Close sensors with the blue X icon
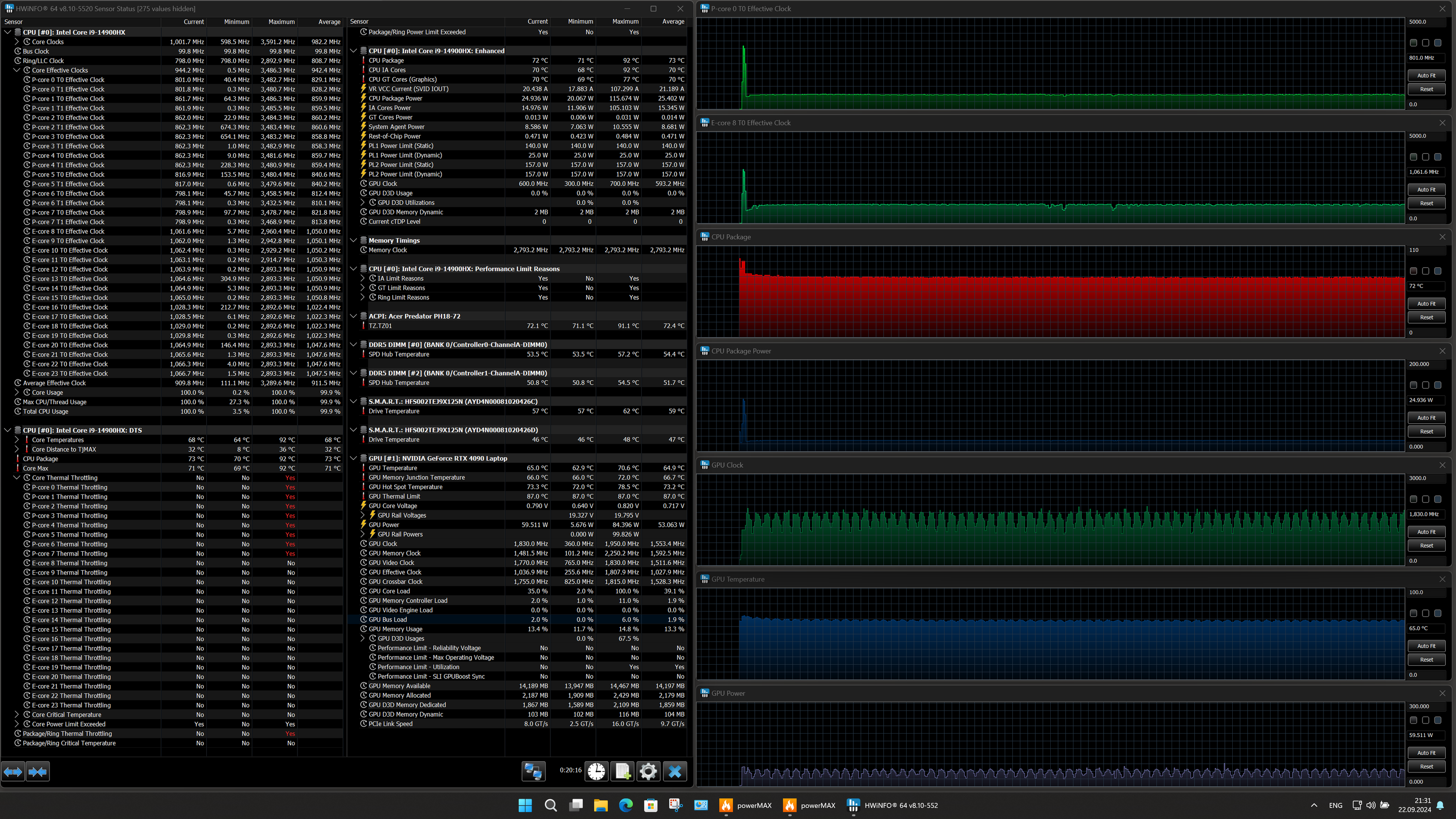The height and width of the screenshot is (819, 1456). tap(675, 771)
